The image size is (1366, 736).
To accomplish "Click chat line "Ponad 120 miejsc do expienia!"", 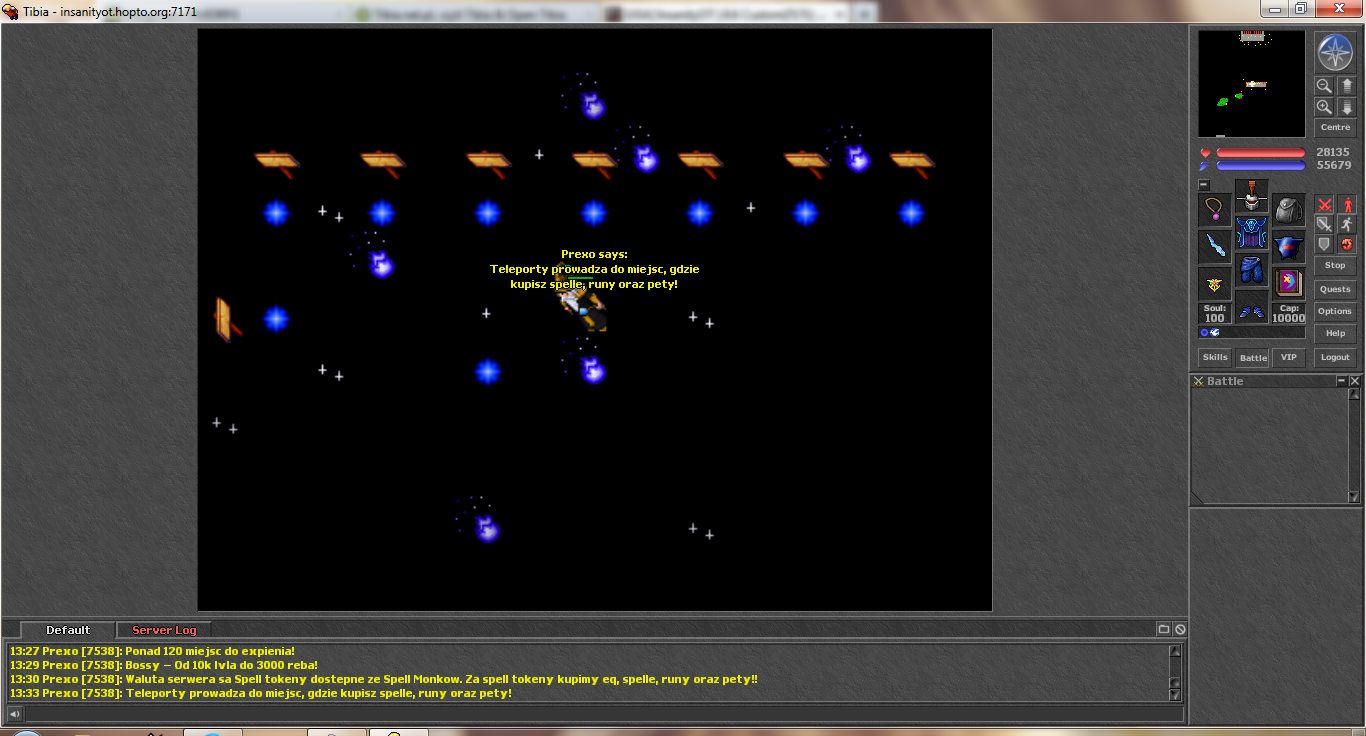I will (152, 651).
